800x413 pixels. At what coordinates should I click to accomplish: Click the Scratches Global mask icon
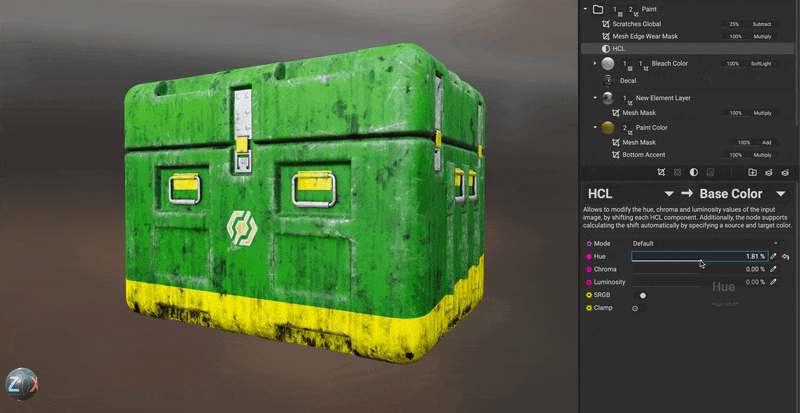606,24
